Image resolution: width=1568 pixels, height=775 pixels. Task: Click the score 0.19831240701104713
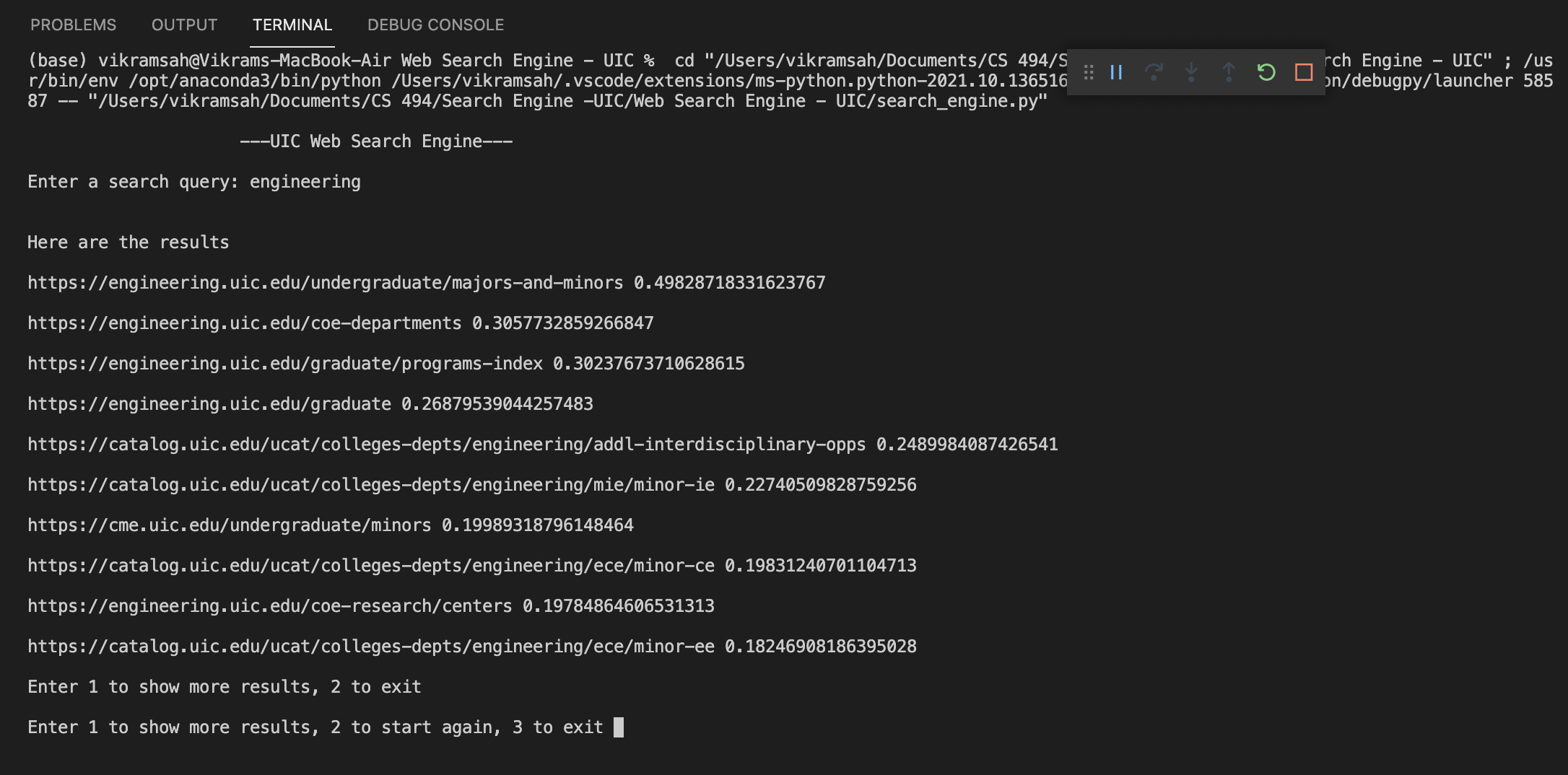pyautogui.click(x=820, y=566)
